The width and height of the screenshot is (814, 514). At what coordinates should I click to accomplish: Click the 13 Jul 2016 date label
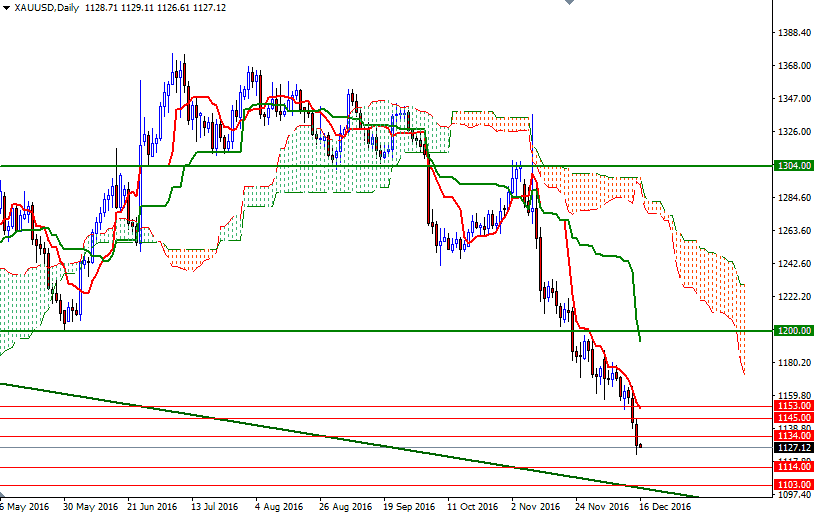[217, 506]
